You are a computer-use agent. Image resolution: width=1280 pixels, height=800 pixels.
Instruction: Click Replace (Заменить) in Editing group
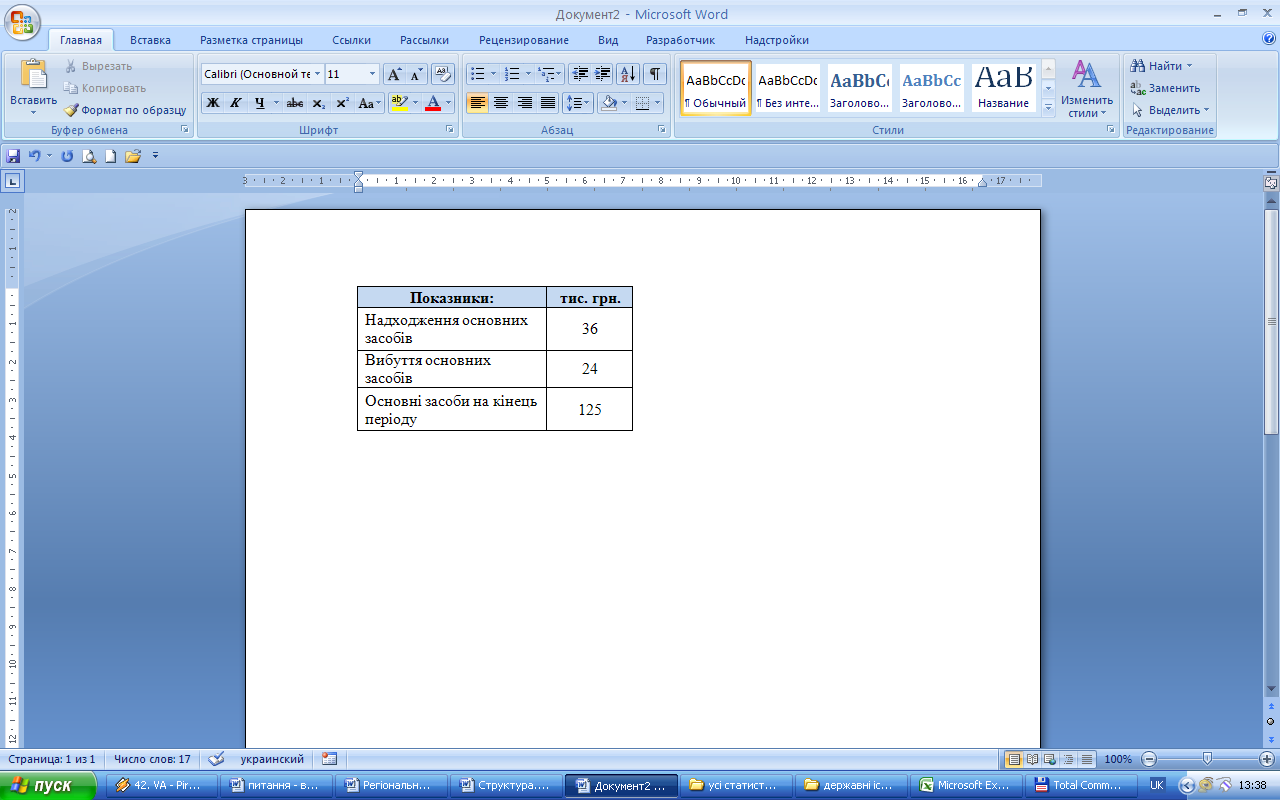tap(1165, 88)
